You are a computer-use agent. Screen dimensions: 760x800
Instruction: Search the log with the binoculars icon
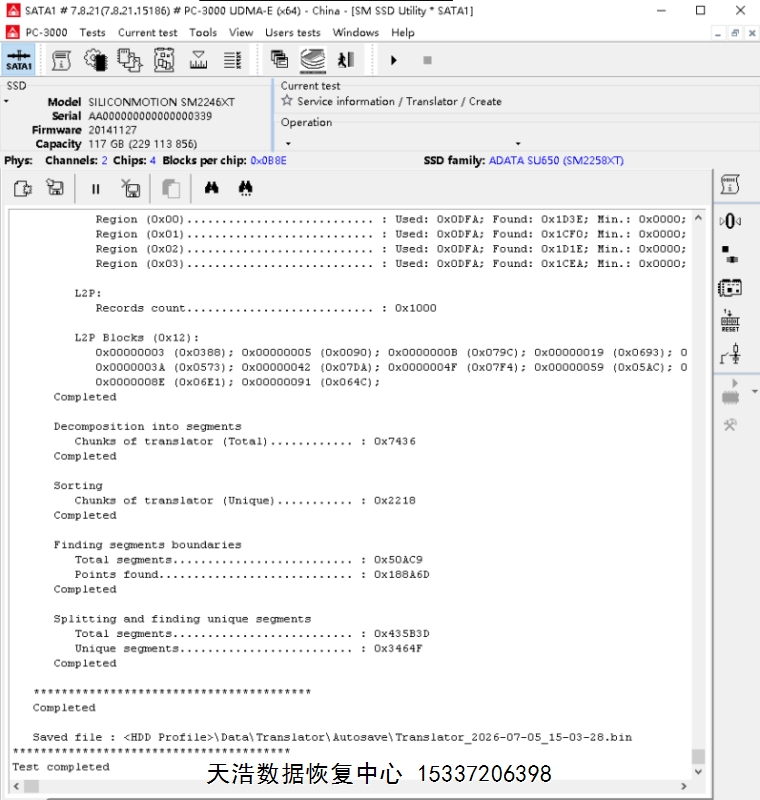[212, 188]
